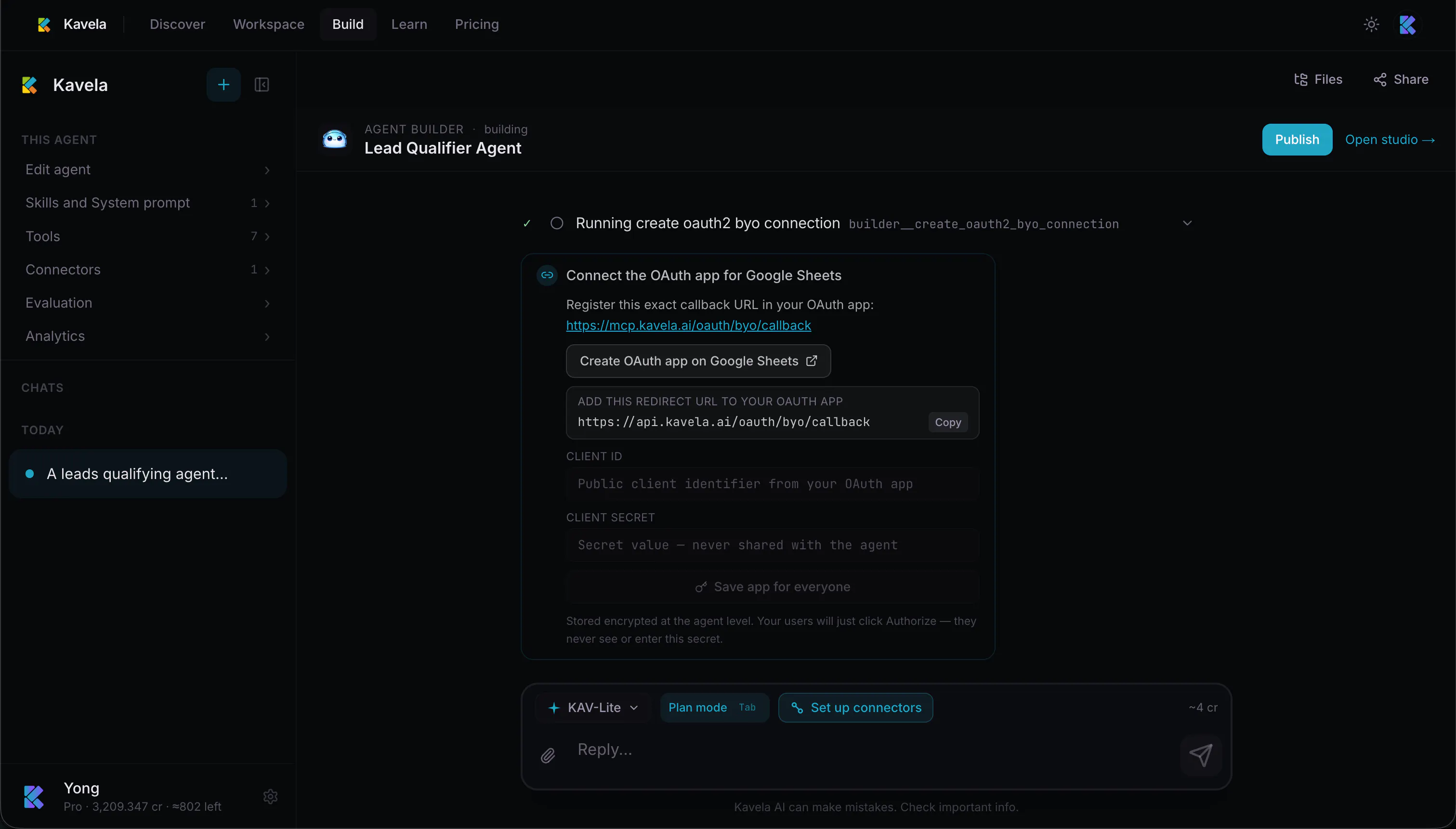Image resolution: width=1456 pixels, height=829 pixels.
Task: Open the Learn tab
Action: click(x=409, y=25)
